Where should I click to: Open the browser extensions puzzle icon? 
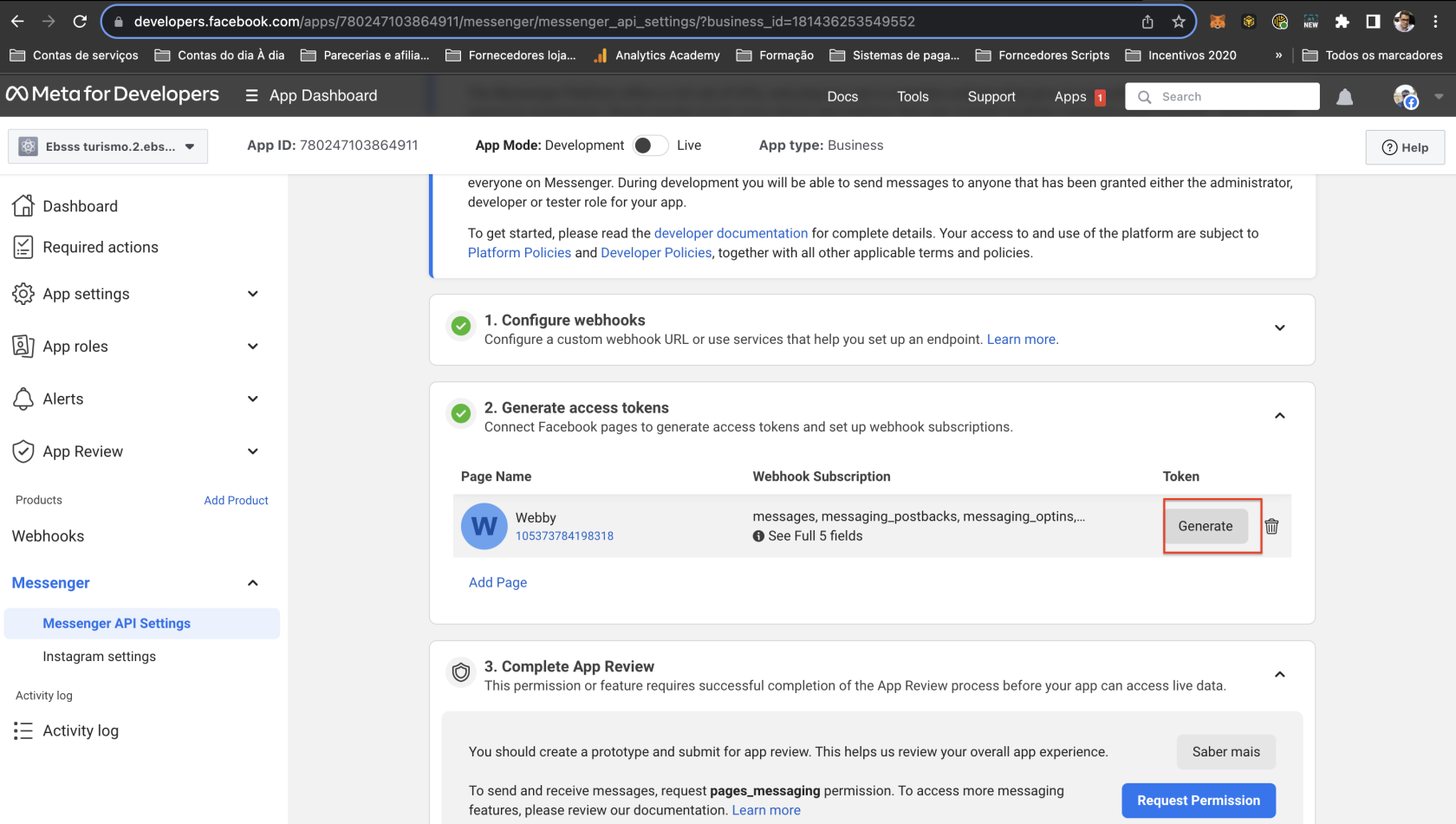tap(1342, 22)
